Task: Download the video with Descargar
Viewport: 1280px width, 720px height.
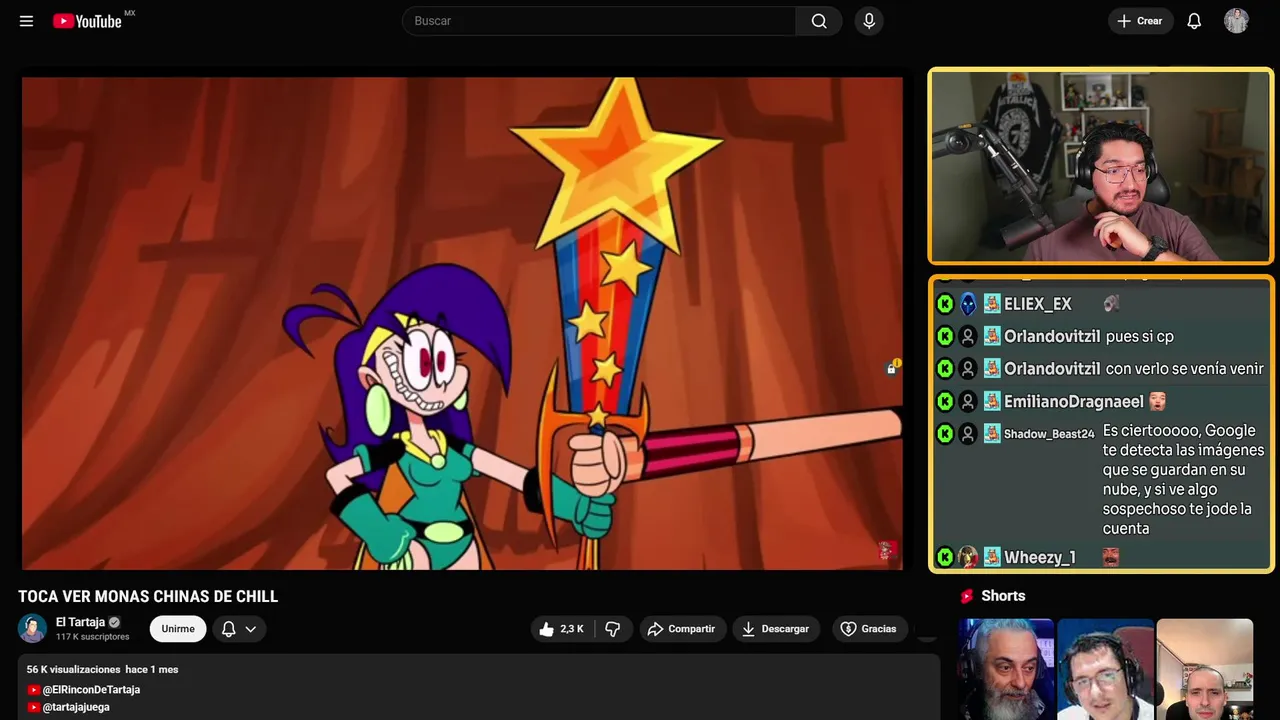Action: click(x=775, y=629)
